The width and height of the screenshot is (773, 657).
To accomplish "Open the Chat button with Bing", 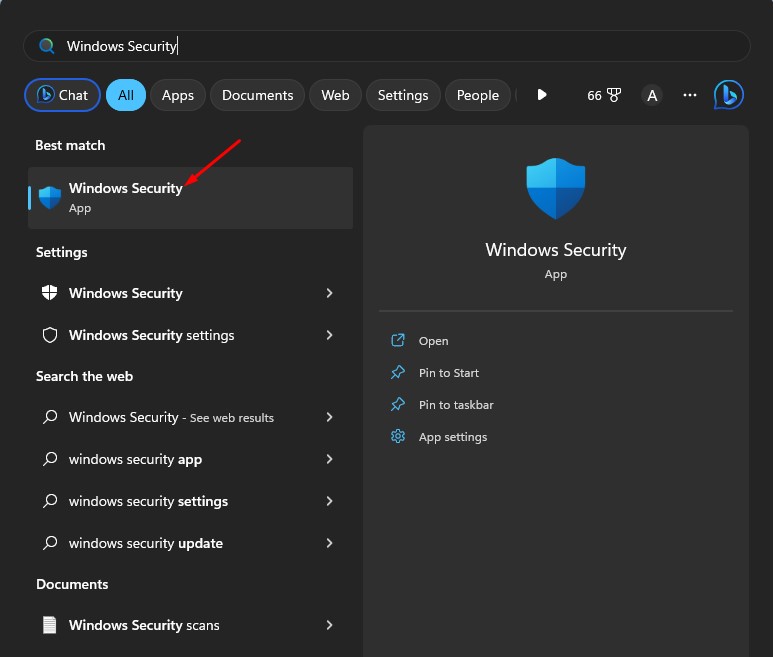I will 62,95.
